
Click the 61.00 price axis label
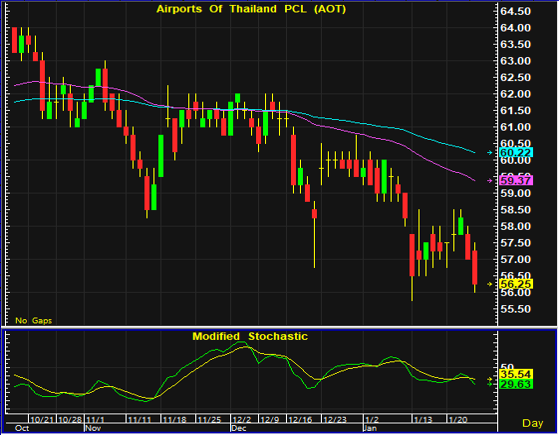pos(515,127)
